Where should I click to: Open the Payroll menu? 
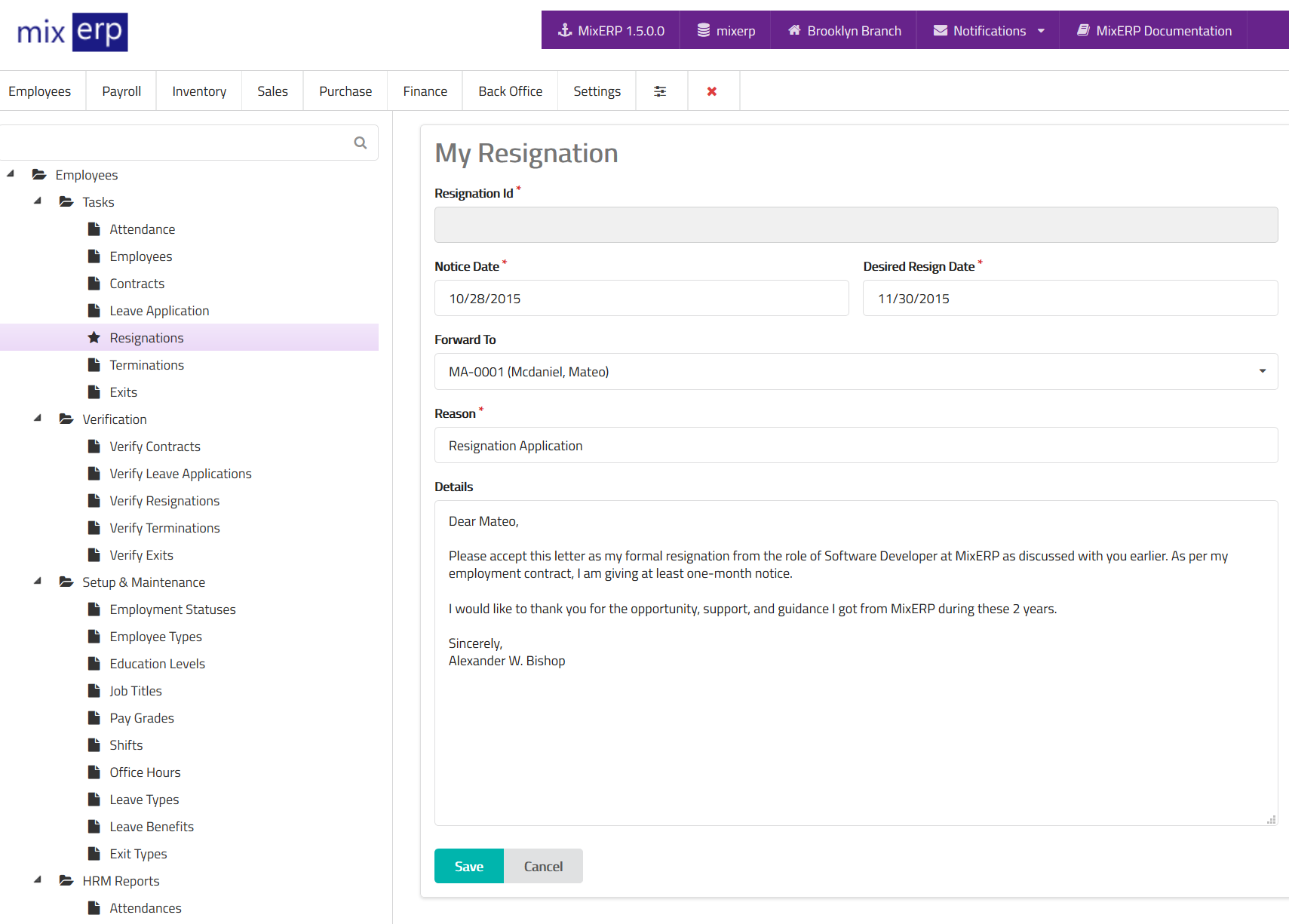[121, 91]
